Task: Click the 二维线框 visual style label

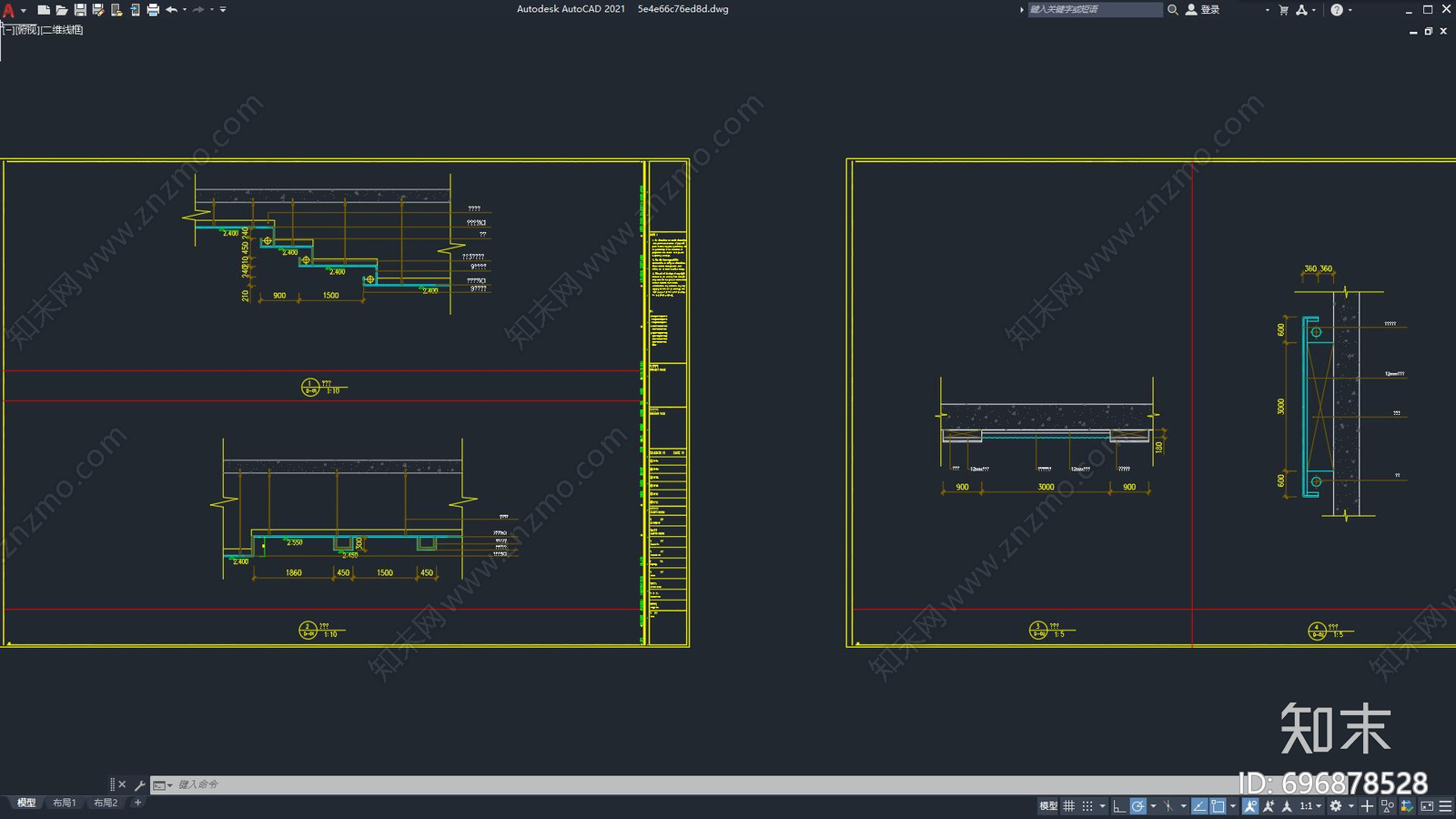Action: [x=62, y=30]
